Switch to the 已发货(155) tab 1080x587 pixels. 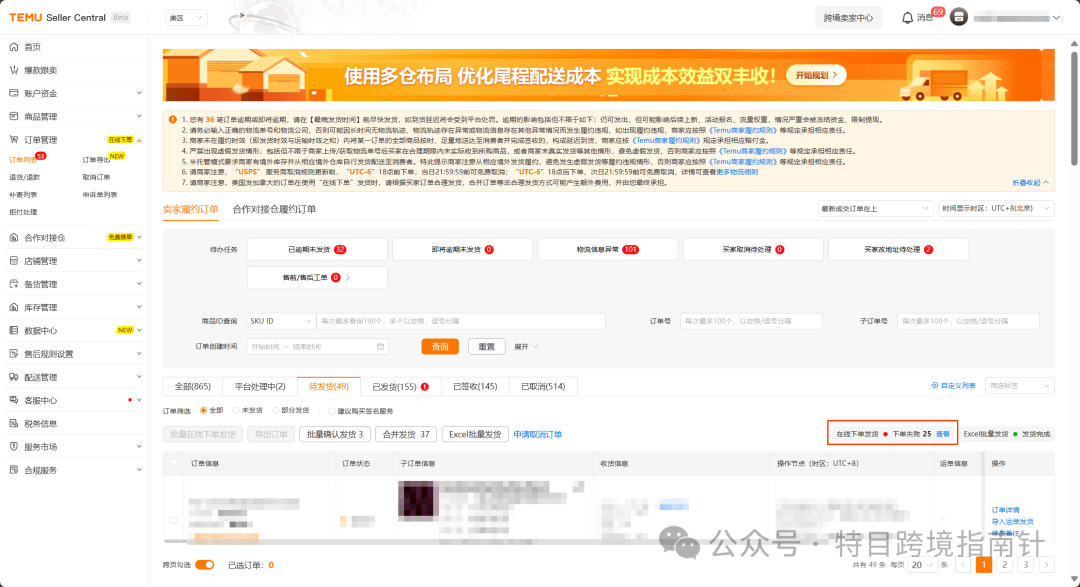(400, 387)
